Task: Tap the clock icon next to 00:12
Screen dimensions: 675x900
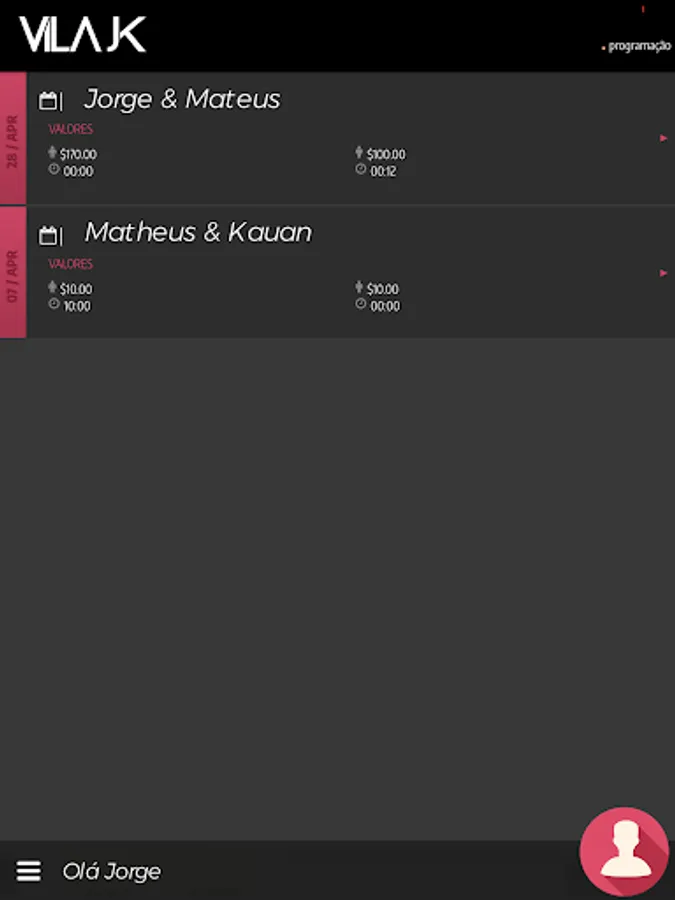Action: tap(360, 169)
